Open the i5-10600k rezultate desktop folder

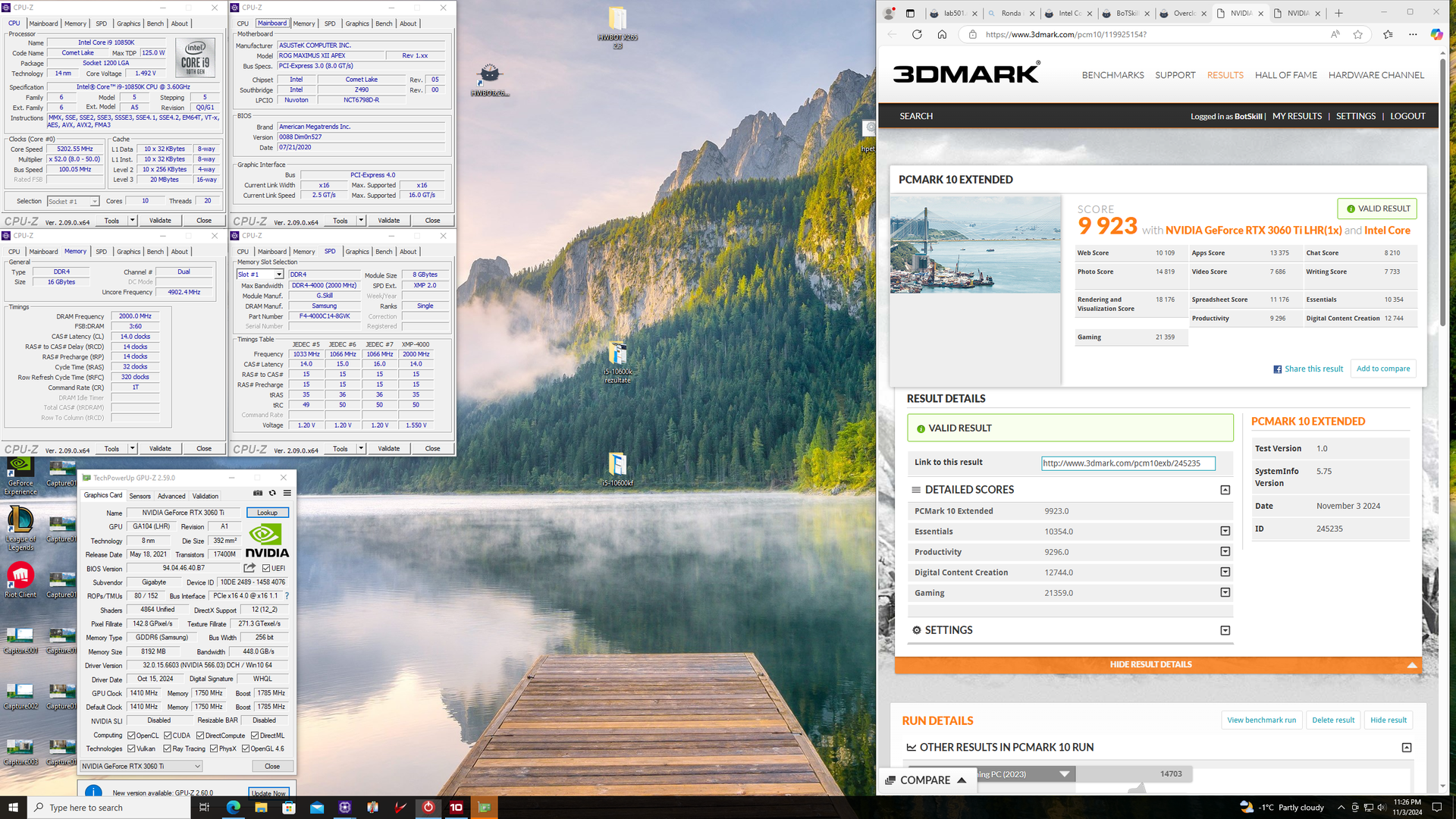tap(617, 362)
